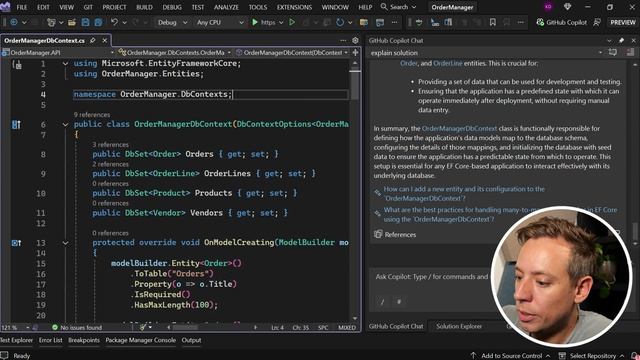Open the Package Manager Console tab
This screenshot has height=360, width=640.
pyautogui.click(x=140, y=340)
